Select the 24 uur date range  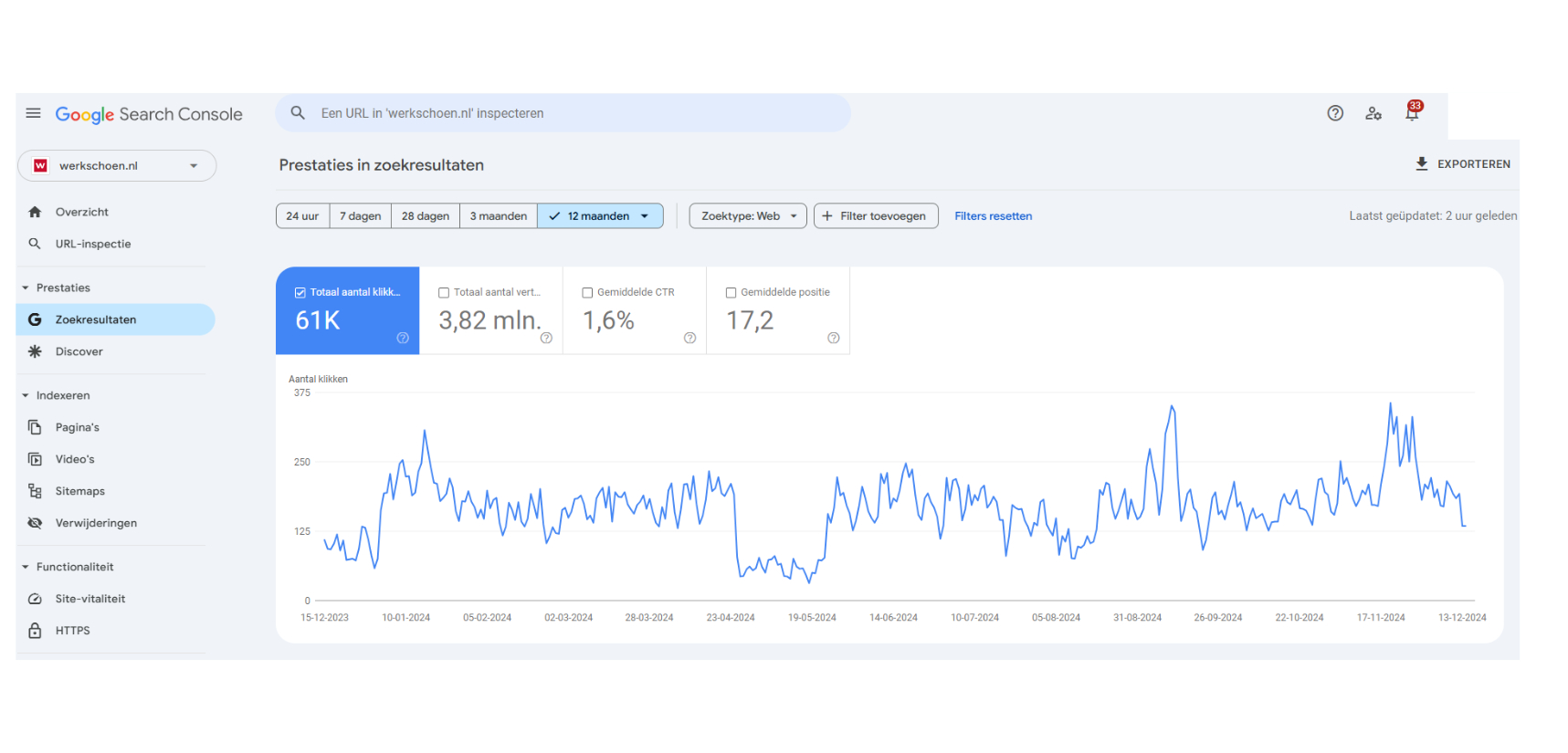[302, 216]
